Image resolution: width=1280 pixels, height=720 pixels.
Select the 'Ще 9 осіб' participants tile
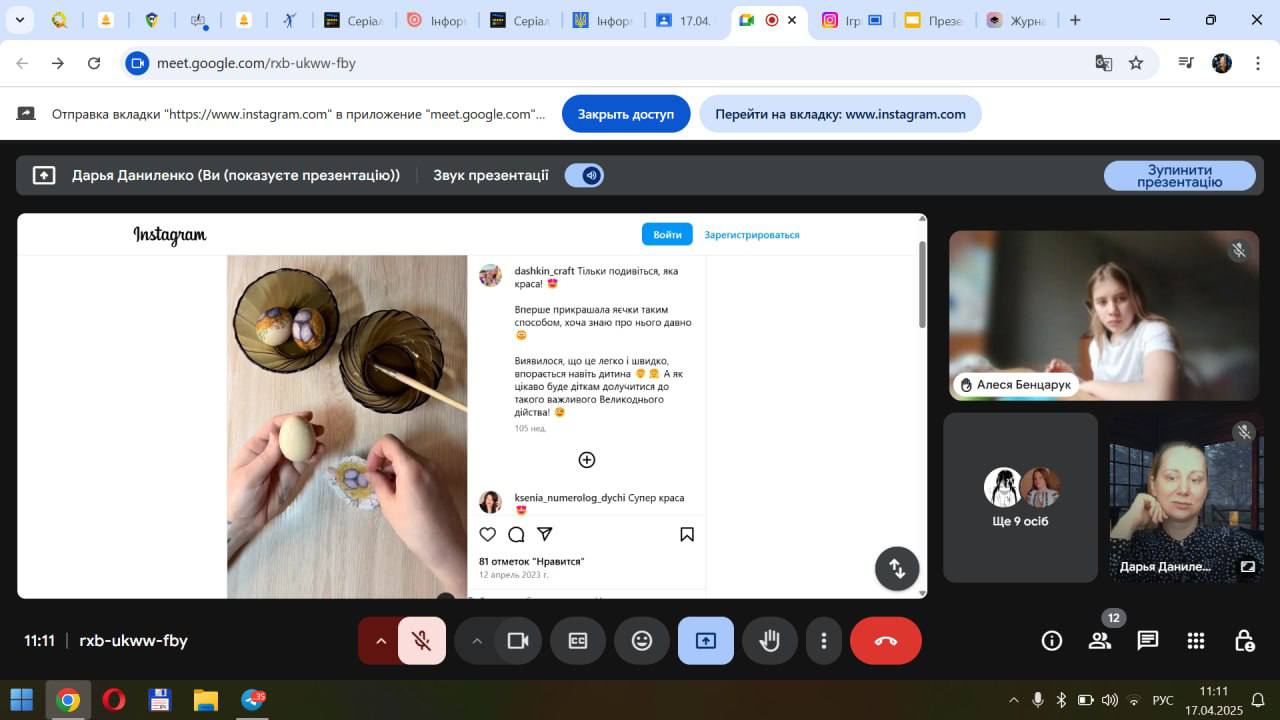(1020, 497)
